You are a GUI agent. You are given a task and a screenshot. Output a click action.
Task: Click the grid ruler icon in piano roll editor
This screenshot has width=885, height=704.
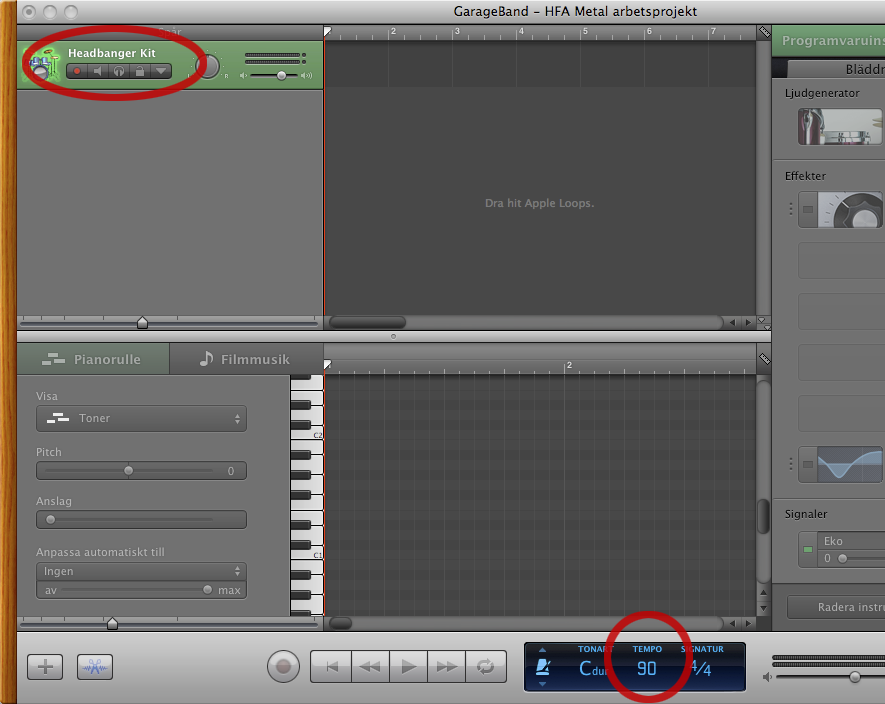tap(764, 359)
